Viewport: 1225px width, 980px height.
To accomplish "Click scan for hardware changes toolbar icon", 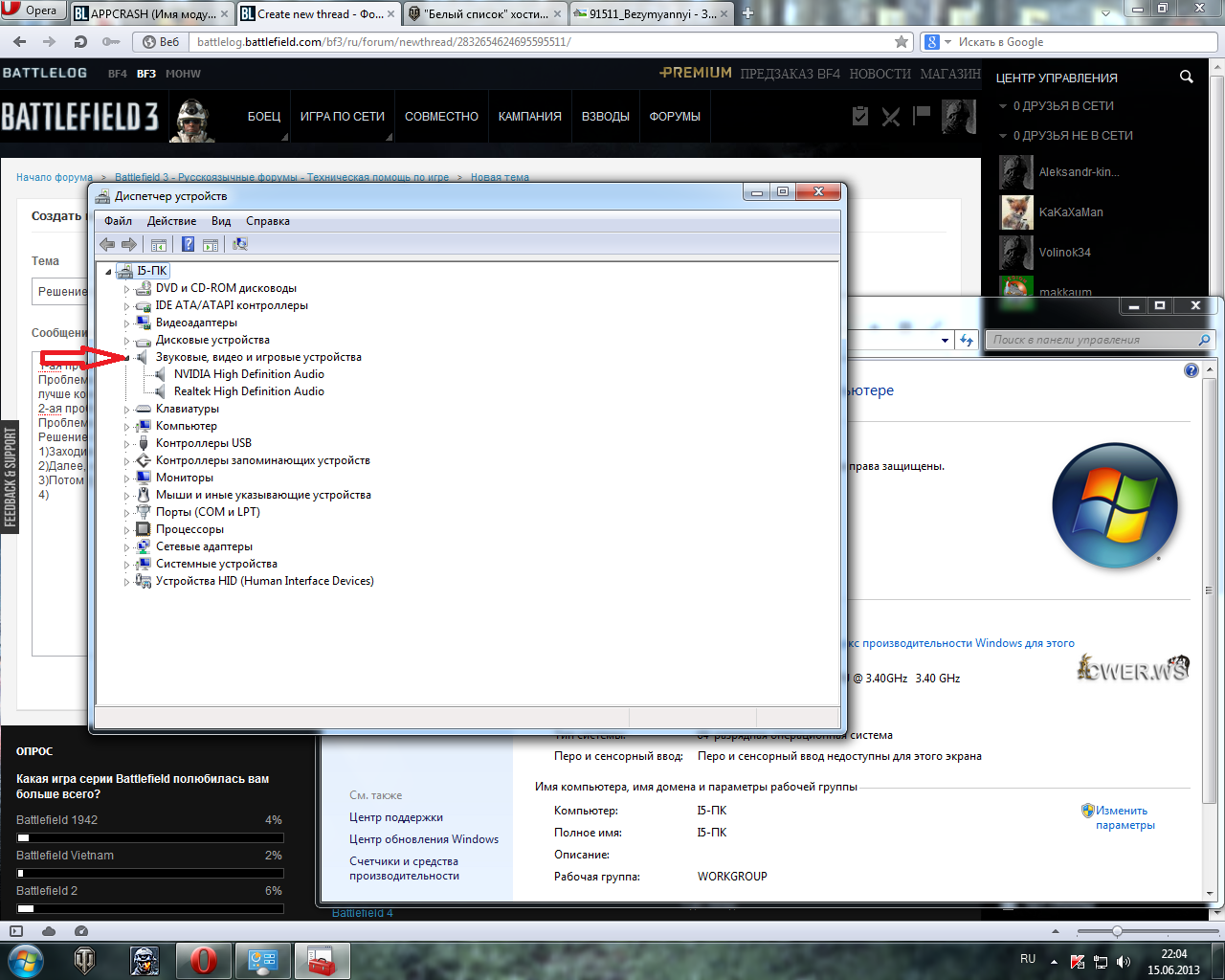I will 240,245.
